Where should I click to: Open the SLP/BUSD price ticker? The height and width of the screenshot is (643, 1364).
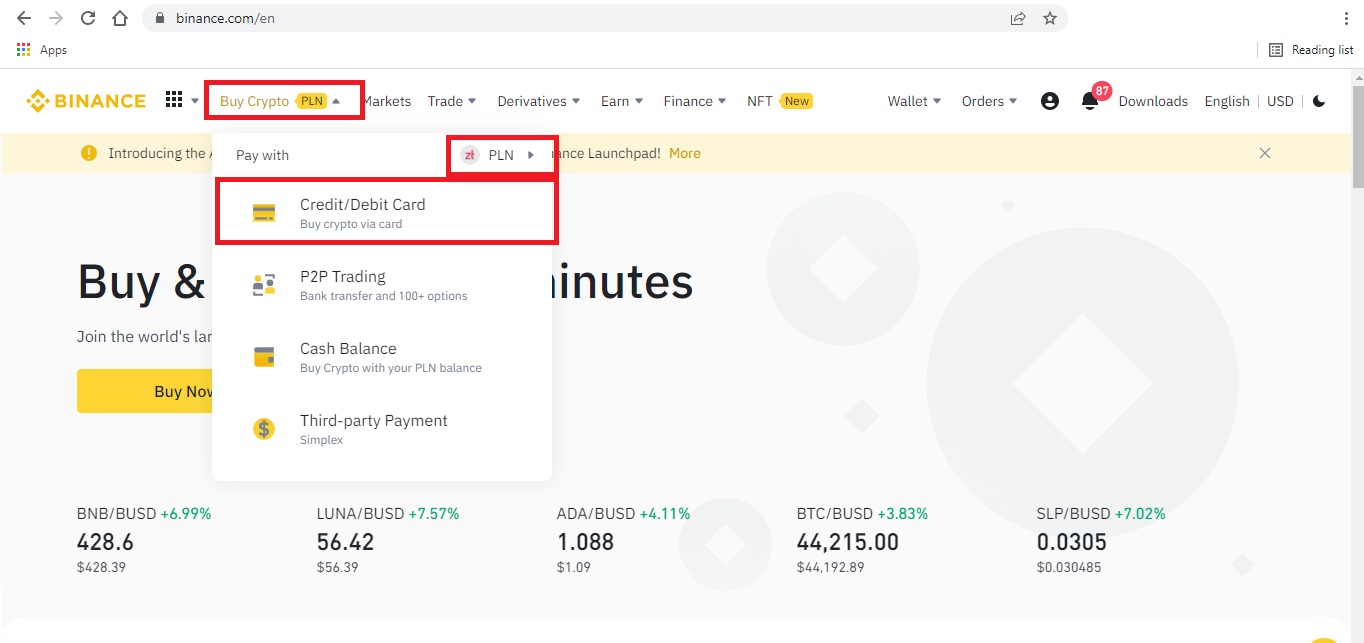point(1101,540)
